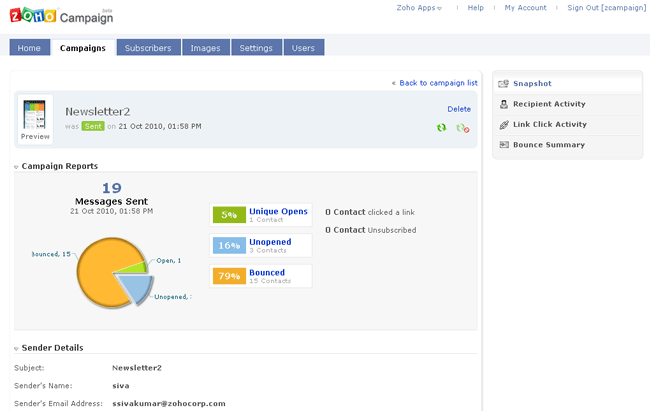This screenshot has height=411, width=650.
Task: Sign out of the zcampaign account
Action: click(604, 8)
